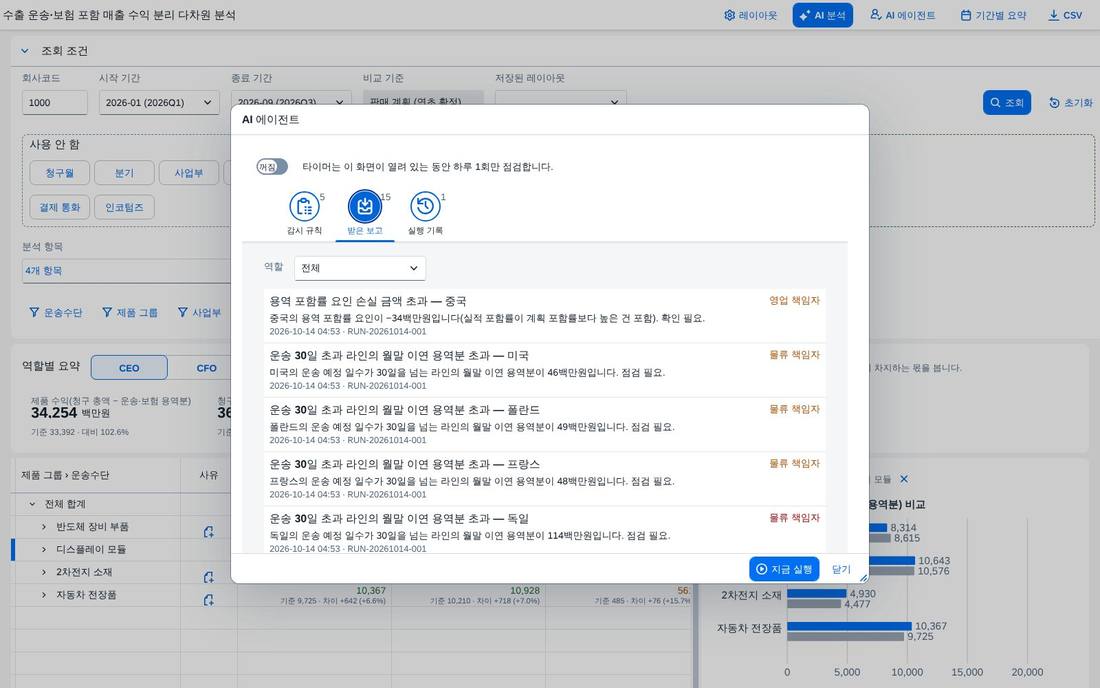
Task: Download data with the CSV button
Action: click(x=1065, y=15)
